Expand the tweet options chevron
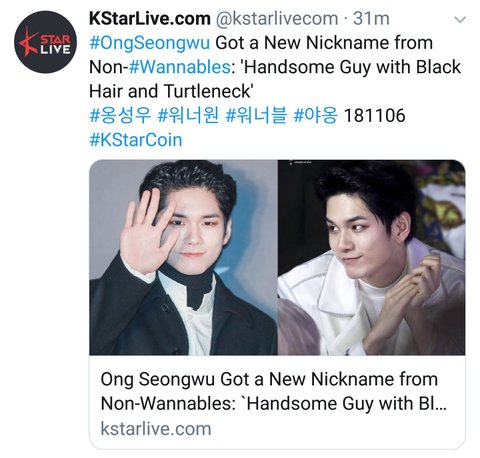480x458 pixels. coord(460,20)
